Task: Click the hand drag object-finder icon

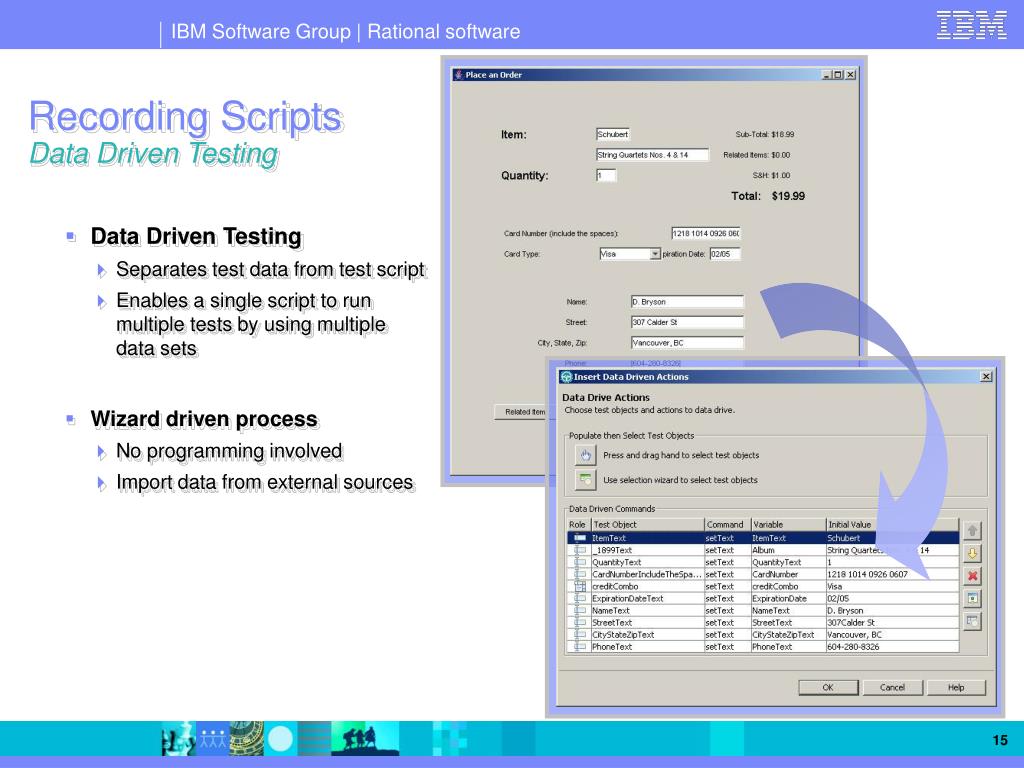Action: [585, 455]
